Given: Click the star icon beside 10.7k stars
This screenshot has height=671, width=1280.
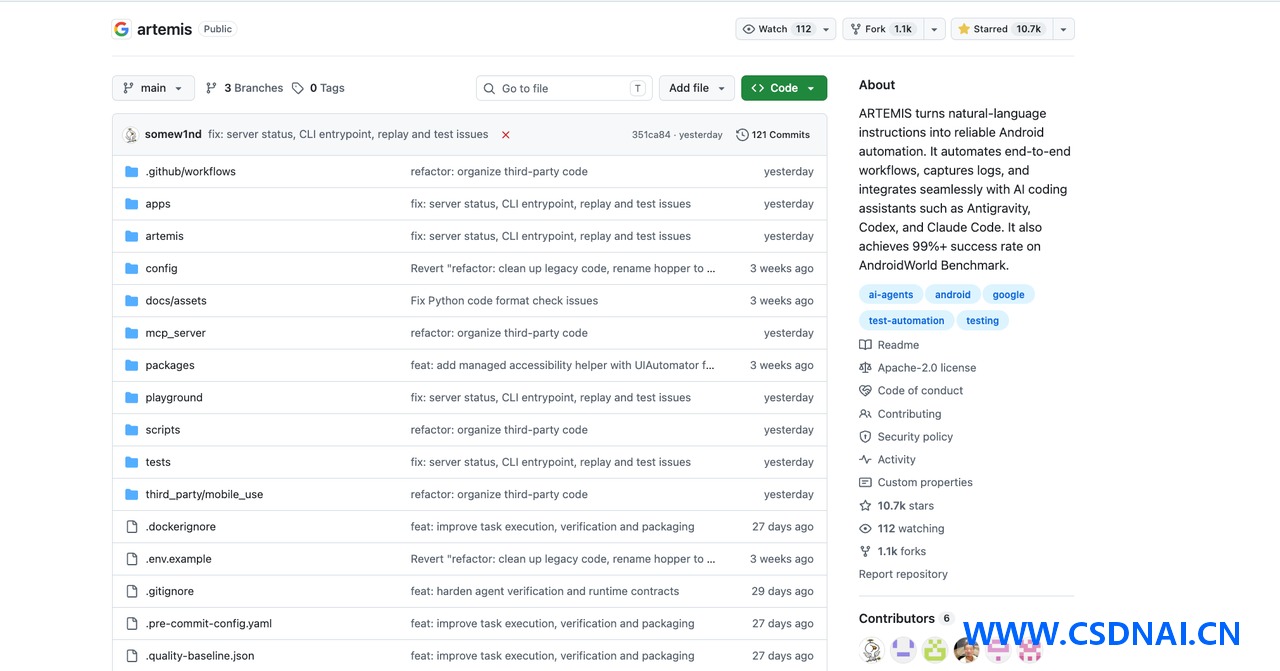Looking at the screenshot, I should [x=865, y=506].
